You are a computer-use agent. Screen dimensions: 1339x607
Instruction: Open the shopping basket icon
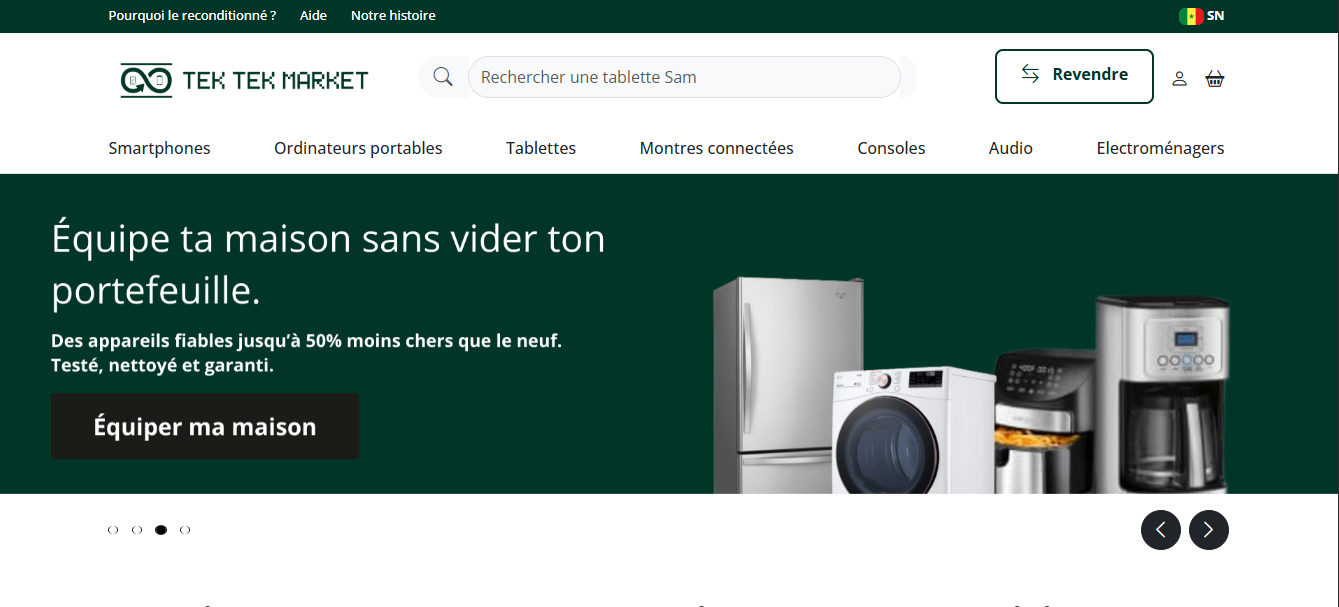click(1215, 78)
